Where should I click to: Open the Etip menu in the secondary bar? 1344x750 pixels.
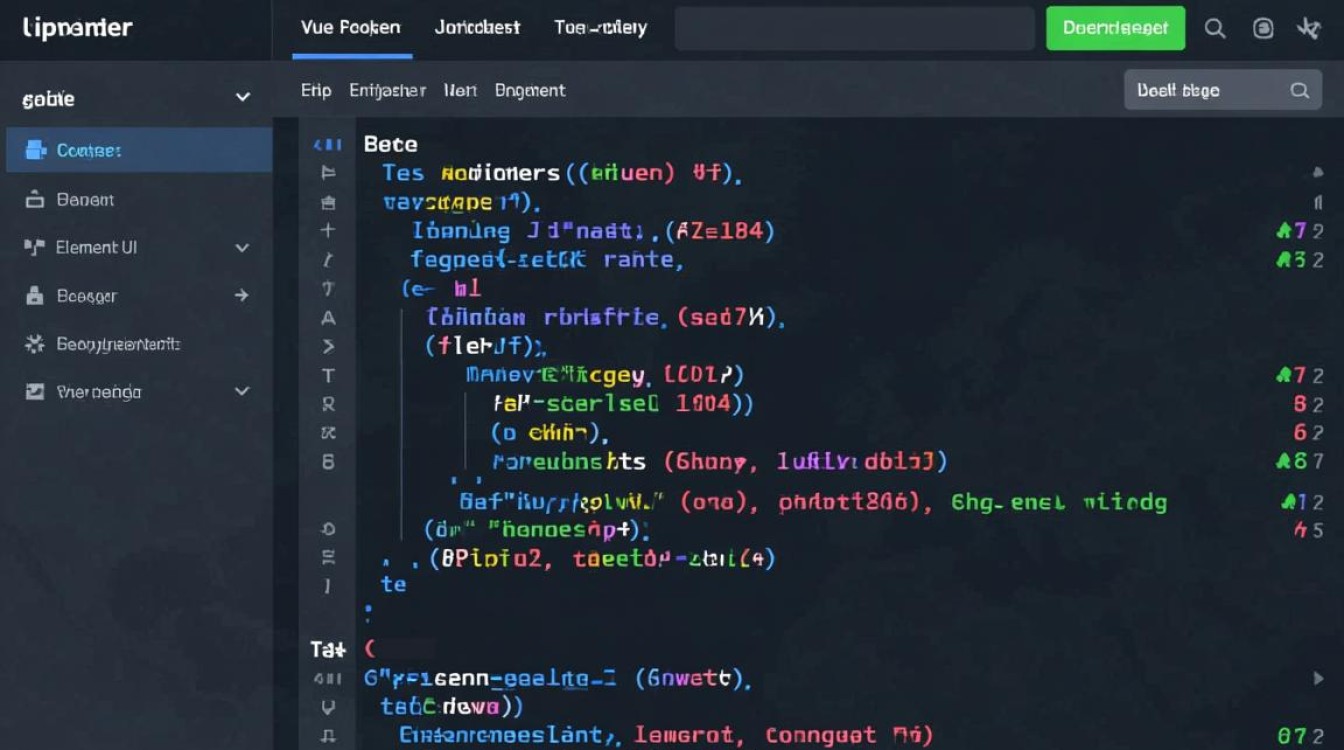pos(316,90)
